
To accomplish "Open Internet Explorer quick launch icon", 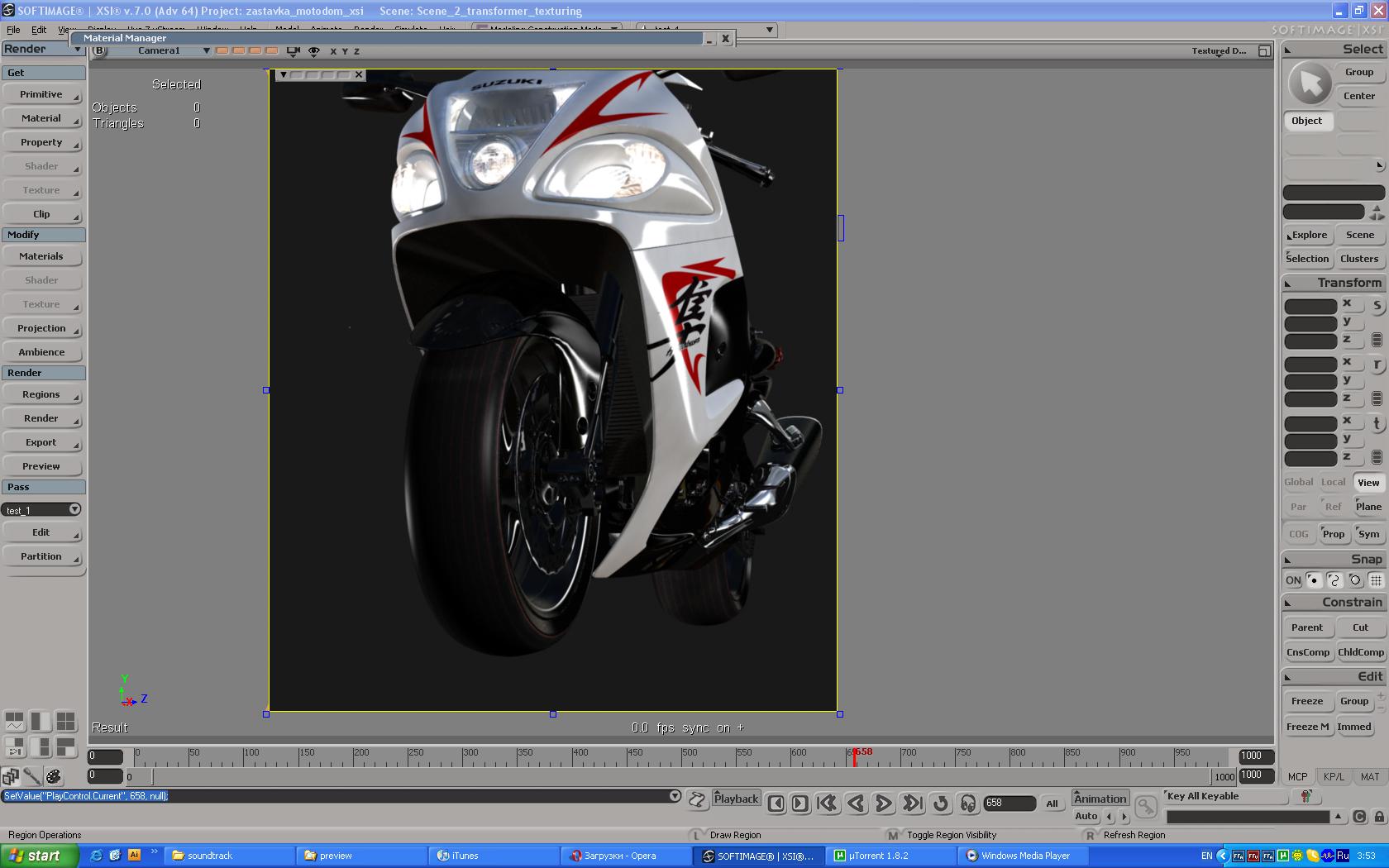I will [96, 856].
